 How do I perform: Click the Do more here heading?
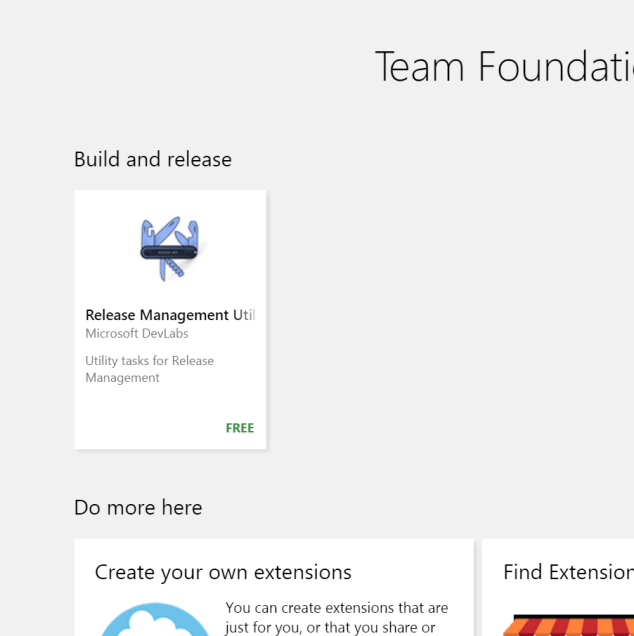[138, 507]
